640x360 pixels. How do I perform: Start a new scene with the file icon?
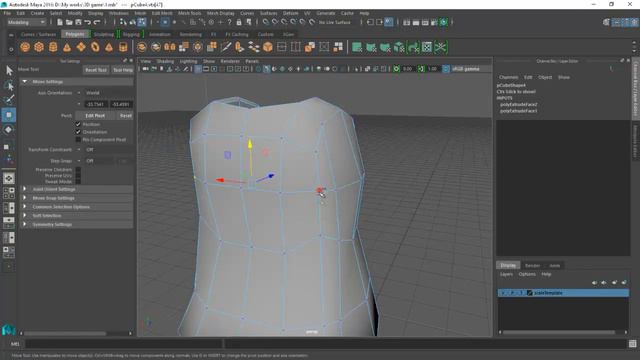click(60, 22)
